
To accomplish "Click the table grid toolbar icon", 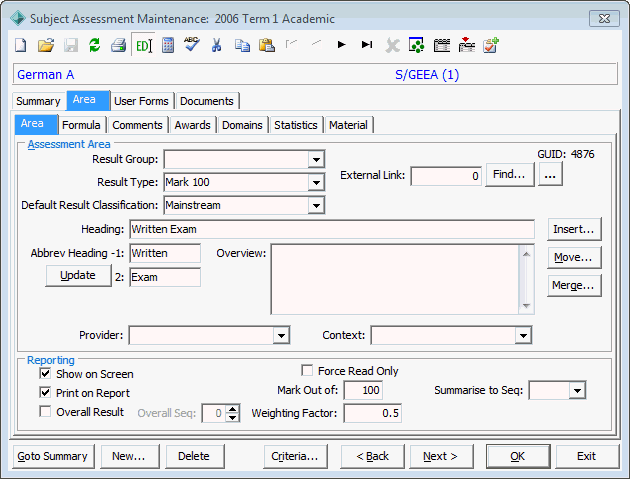I will (442, 45).
